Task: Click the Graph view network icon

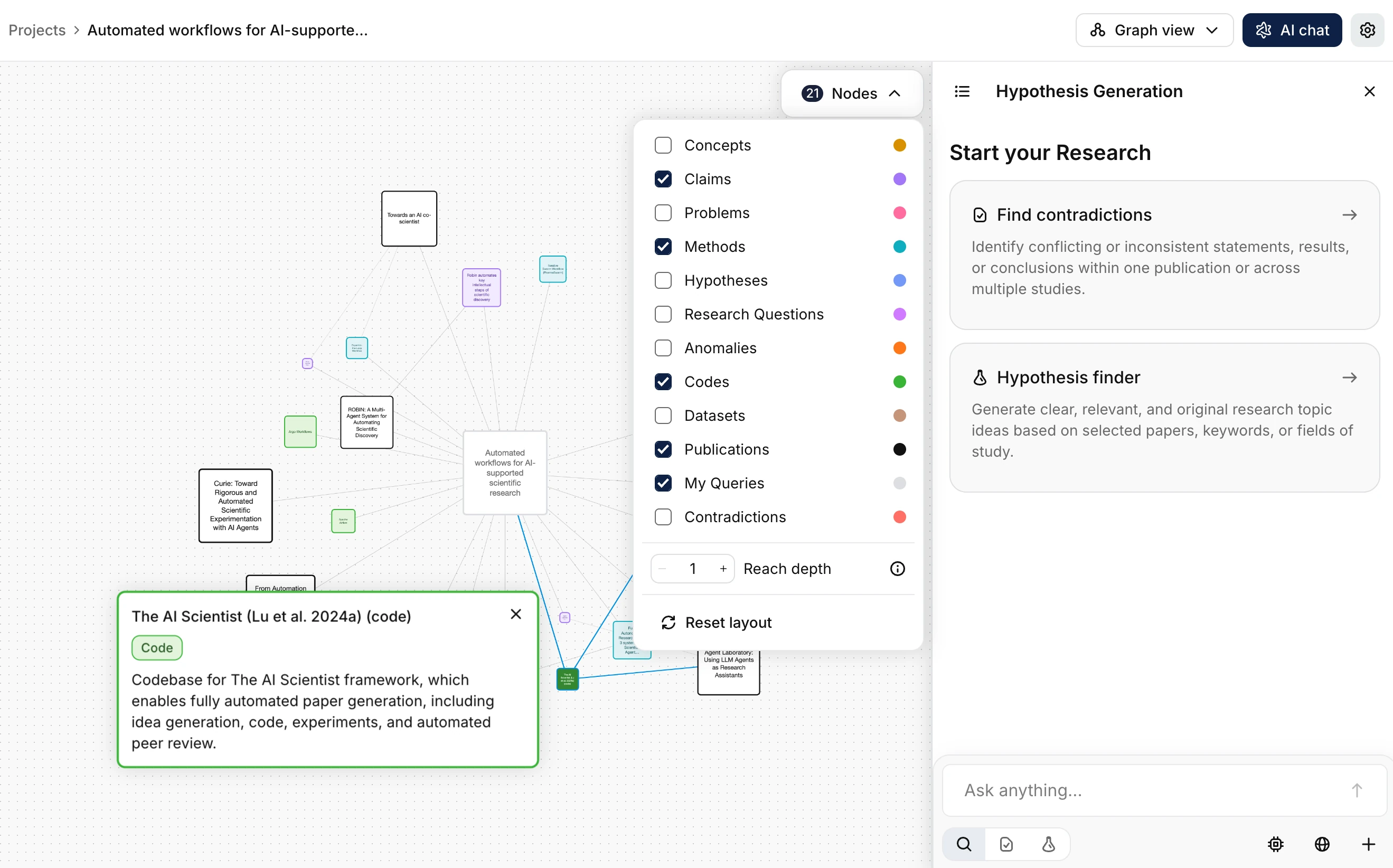Action: (x=1097, y=30)
